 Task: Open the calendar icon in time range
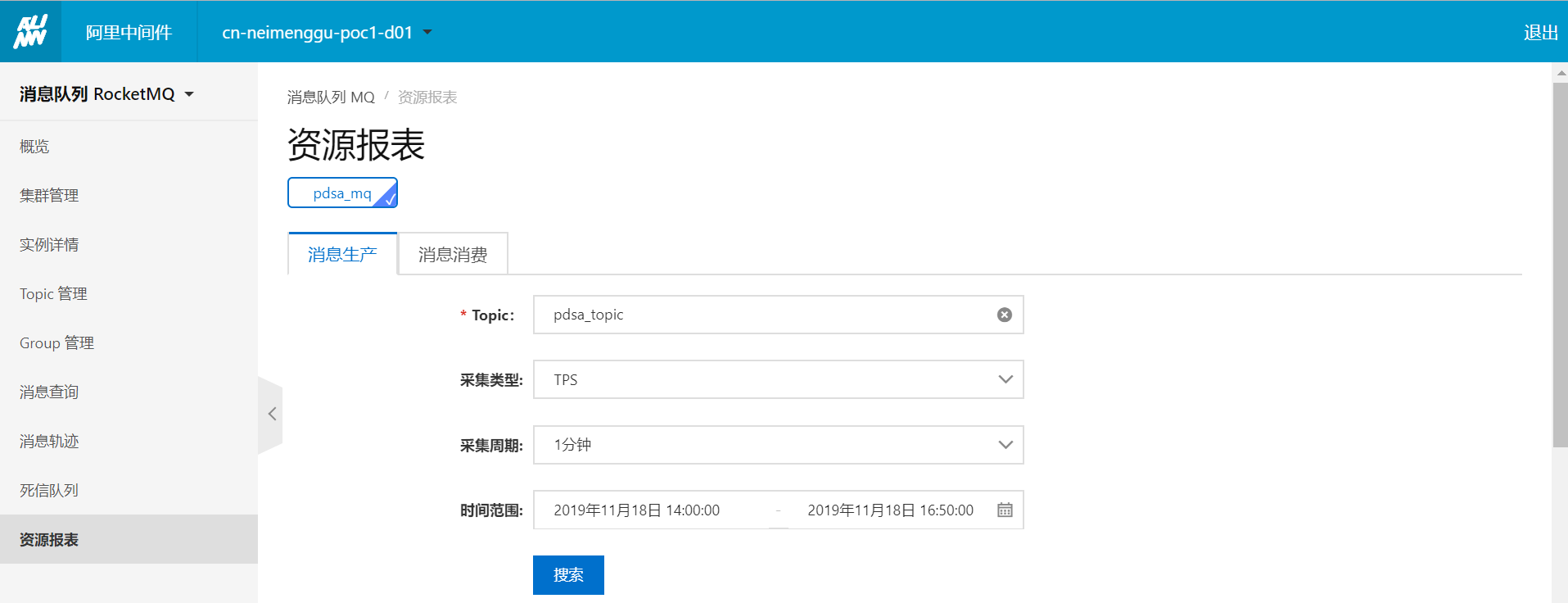(1005, 510)
